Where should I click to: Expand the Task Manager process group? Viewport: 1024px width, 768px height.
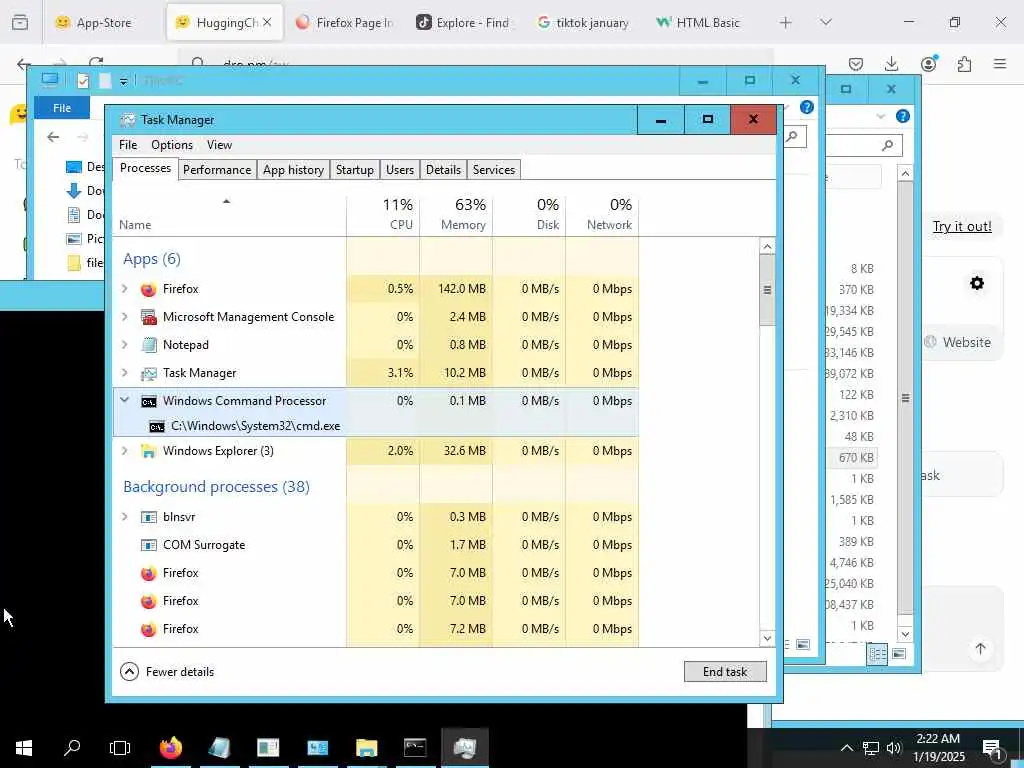tap(125, 373)
